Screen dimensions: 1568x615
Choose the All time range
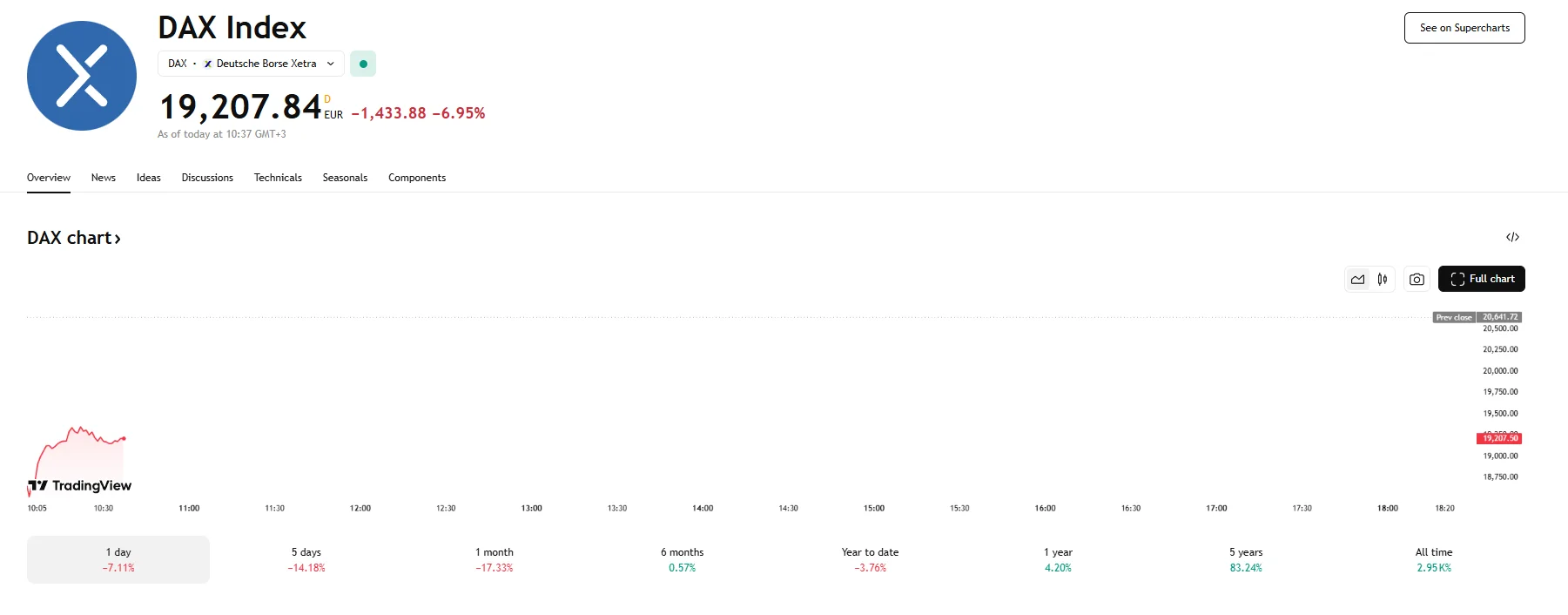pos(1434,559)
